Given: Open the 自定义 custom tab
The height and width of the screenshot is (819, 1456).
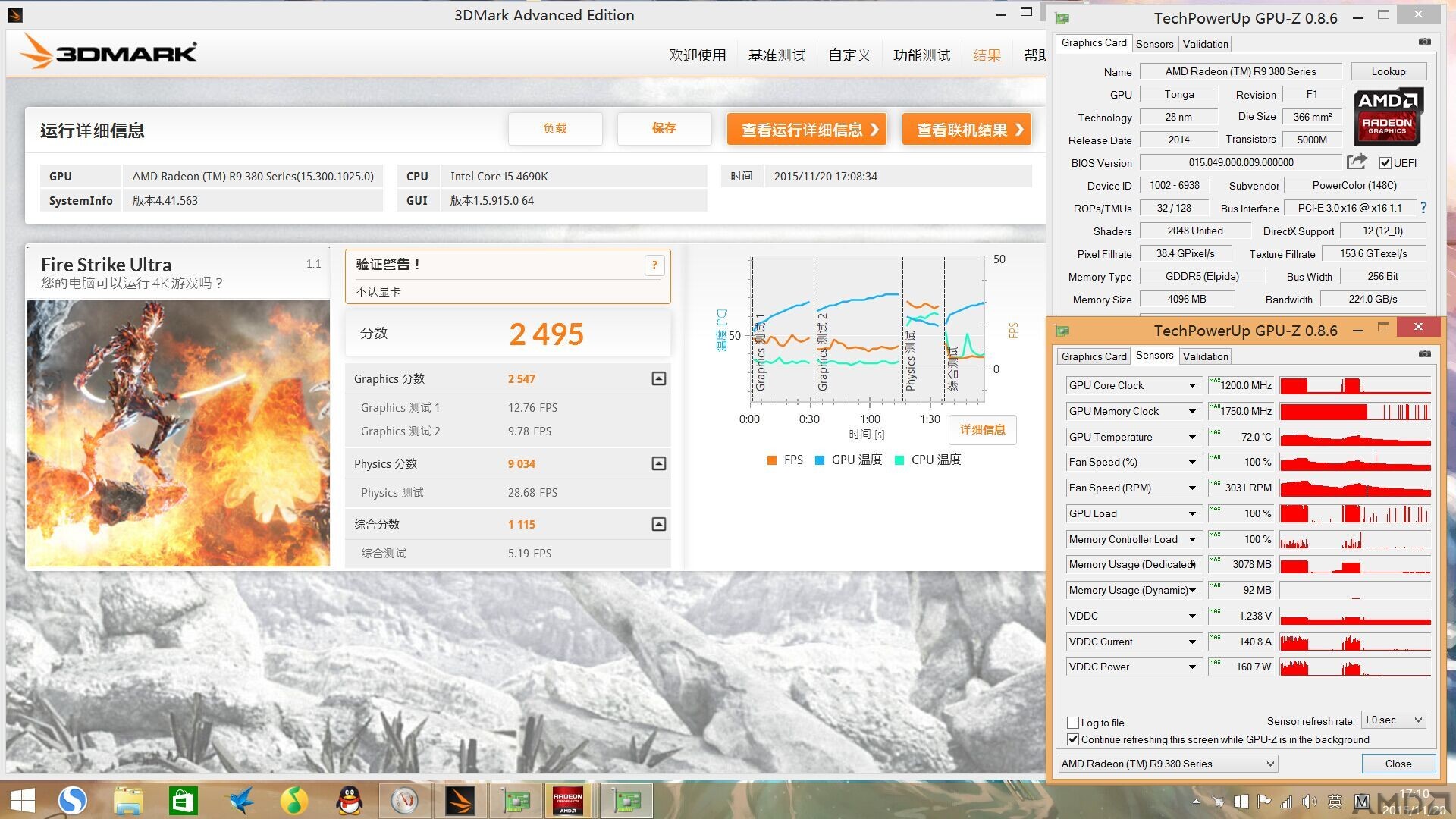Looking at the screenshot, I should (x=849, y=55).
